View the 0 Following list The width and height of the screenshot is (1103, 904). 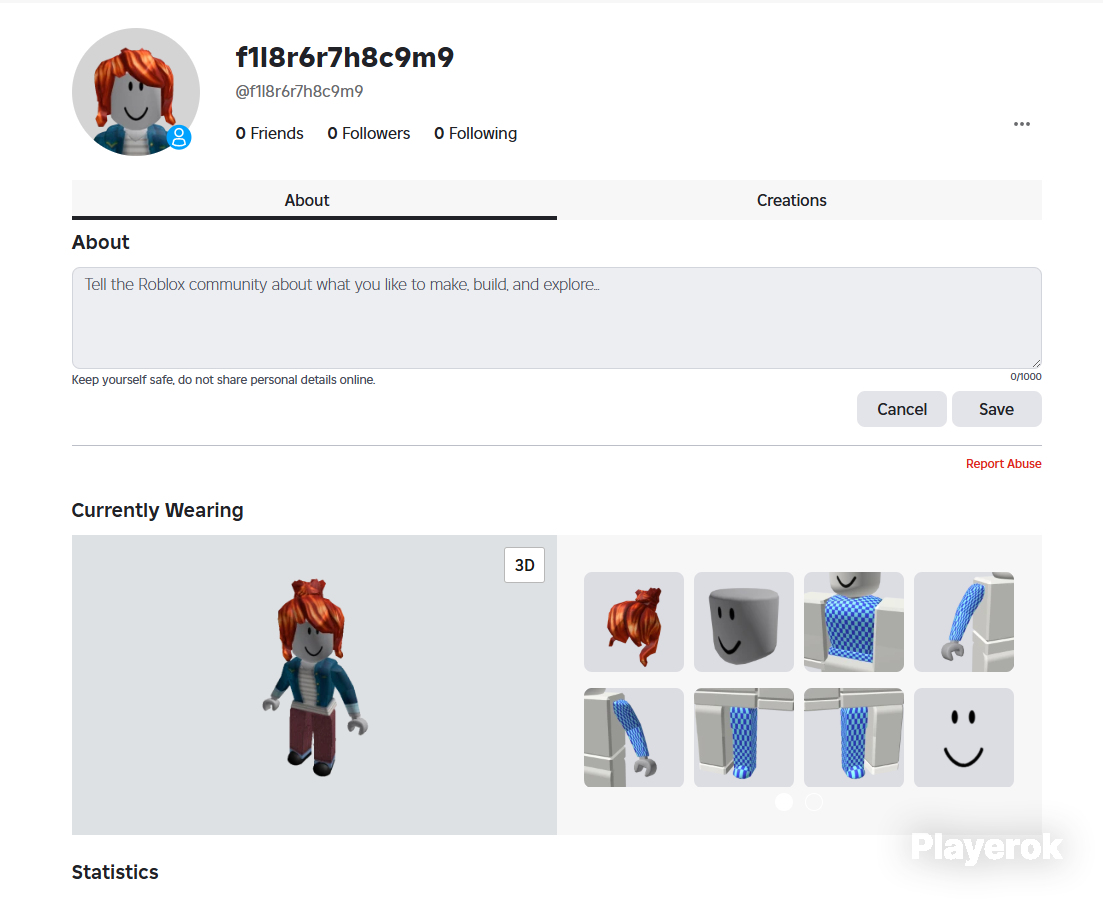476,134
